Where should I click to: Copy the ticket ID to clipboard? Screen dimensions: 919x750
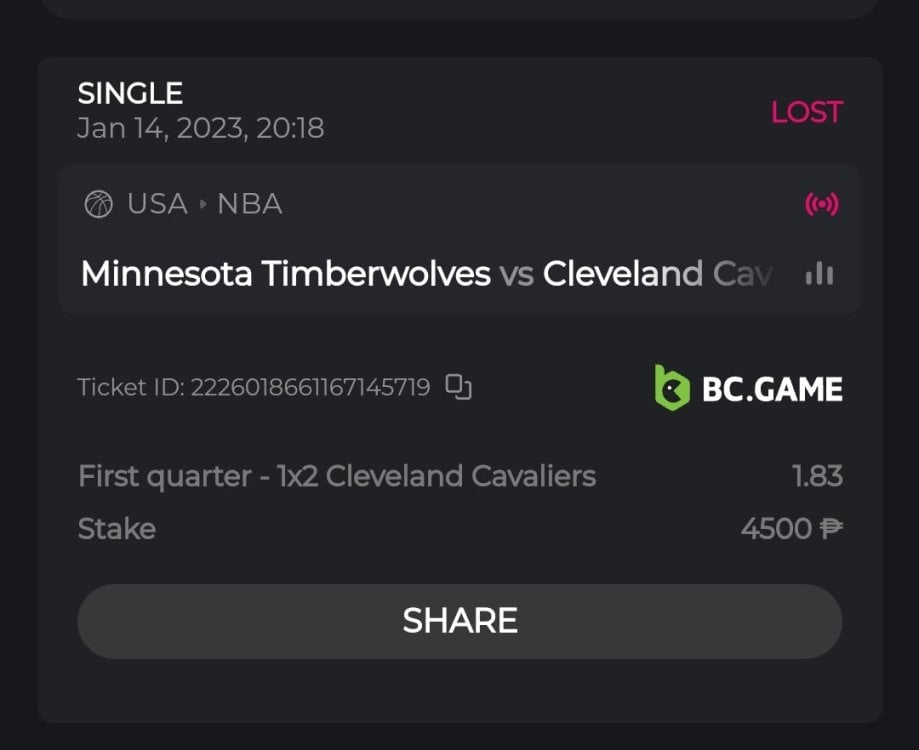coord(458,387)
